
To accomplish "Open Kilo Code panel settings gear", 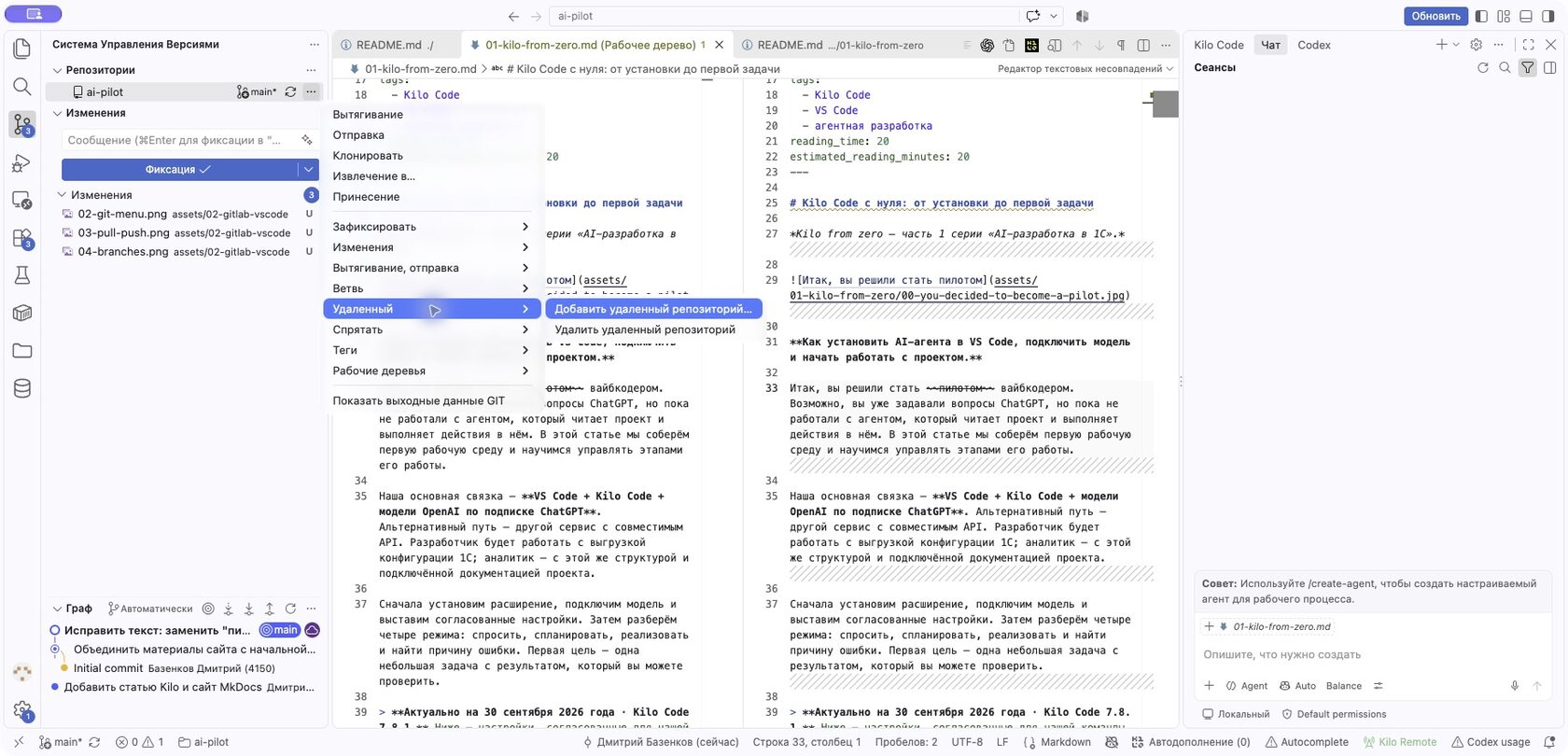I will [x=1476, y=45].
